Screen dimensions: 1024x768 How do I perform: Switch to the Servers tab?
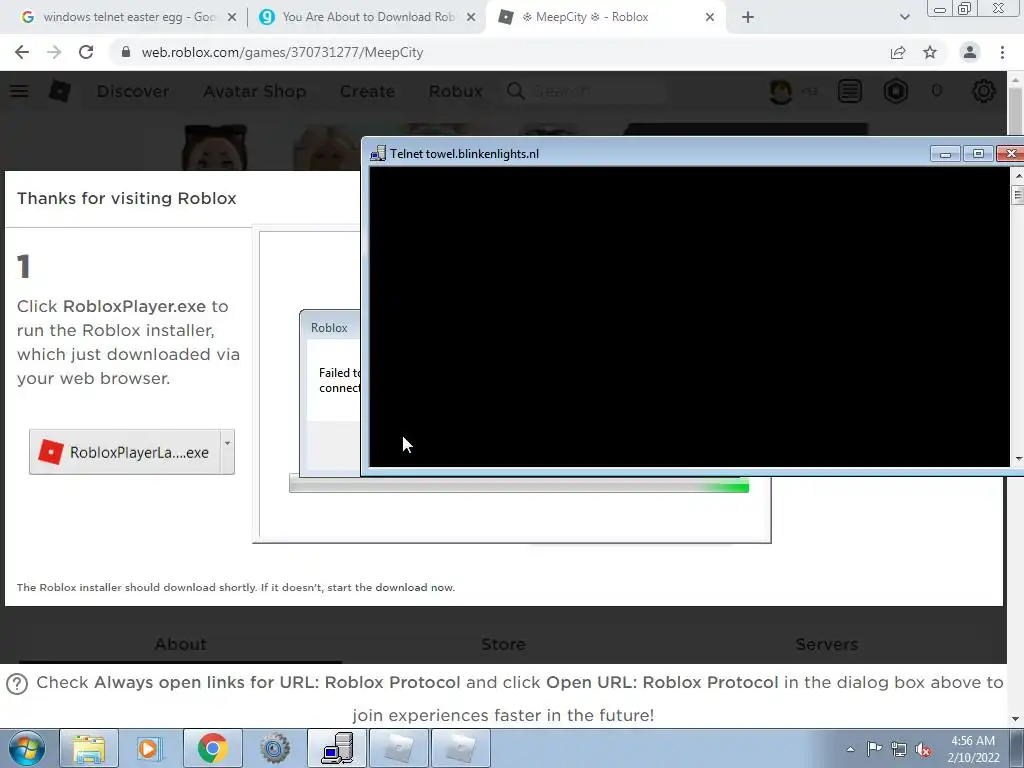tap(827, 644)
